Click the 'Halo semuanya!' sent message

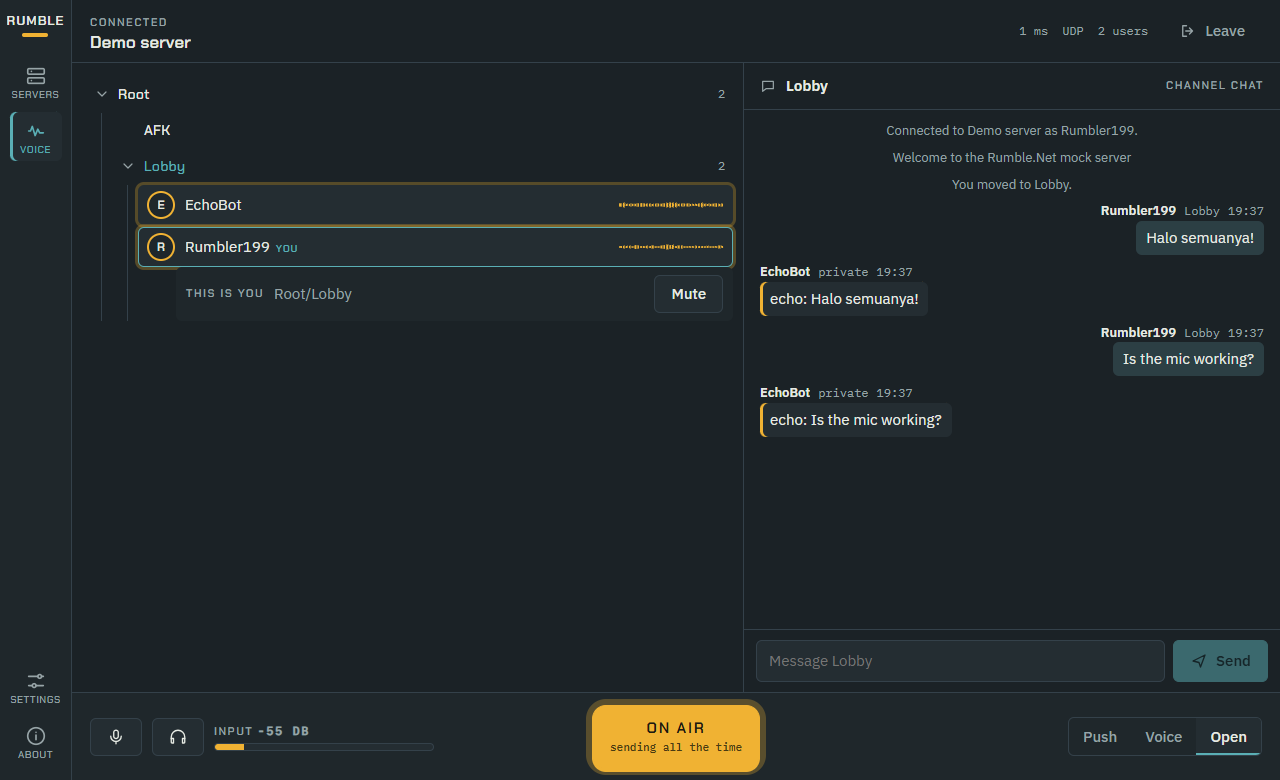pos(1199,238)
